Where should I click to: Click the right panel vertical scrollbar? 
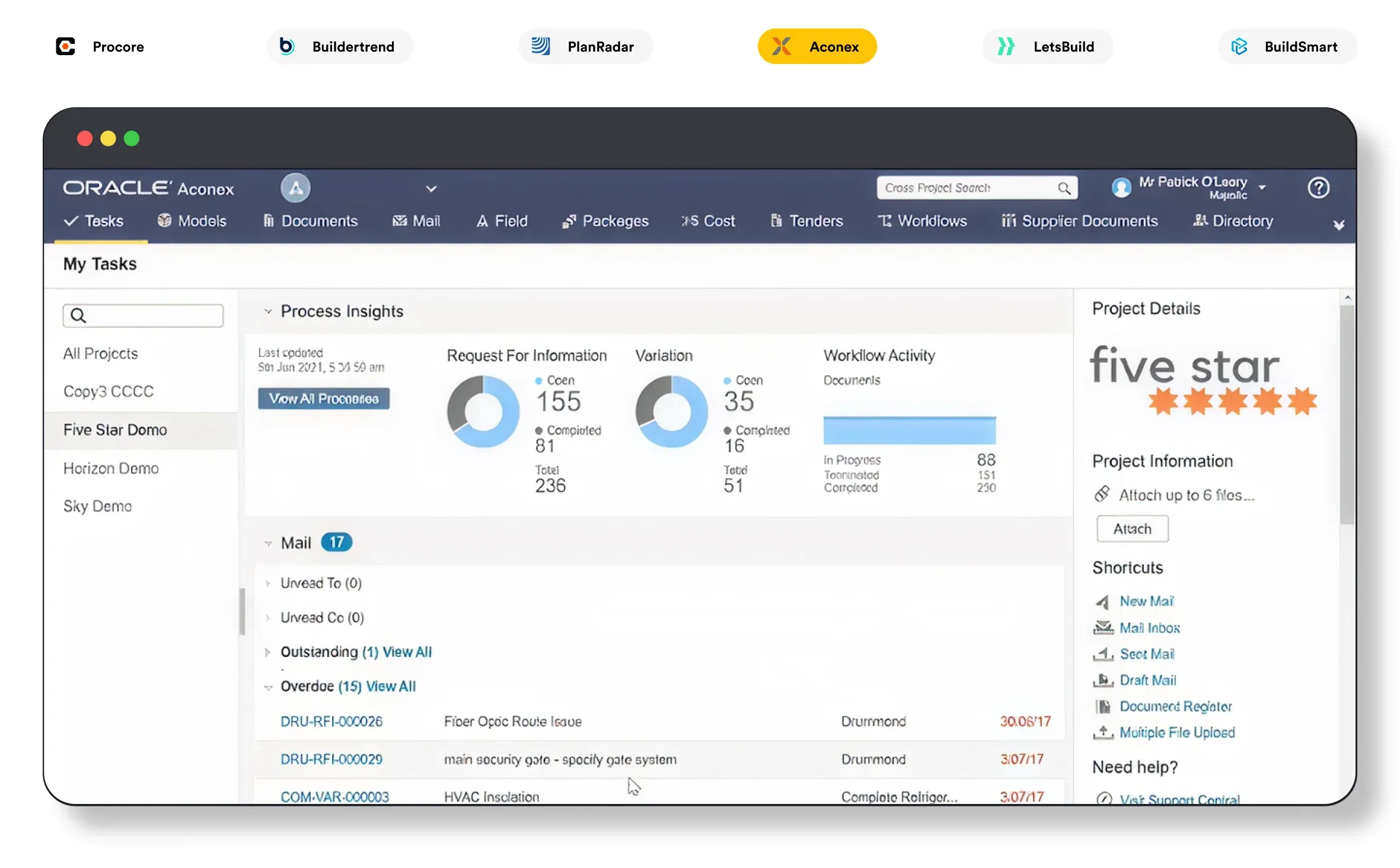[1347, 415]
